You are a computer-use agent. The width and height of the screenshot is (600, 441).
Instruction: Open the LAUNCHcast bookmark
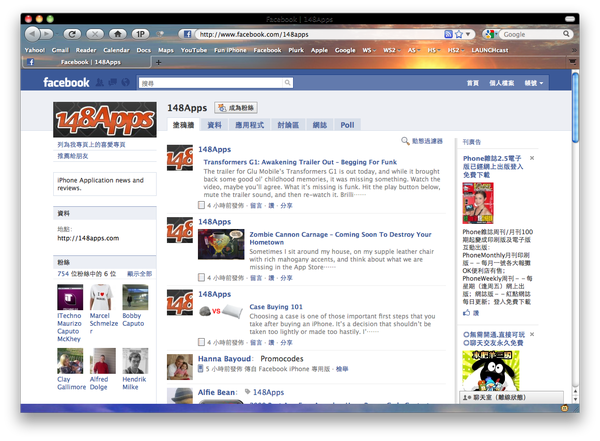click(x=490, y=50)
